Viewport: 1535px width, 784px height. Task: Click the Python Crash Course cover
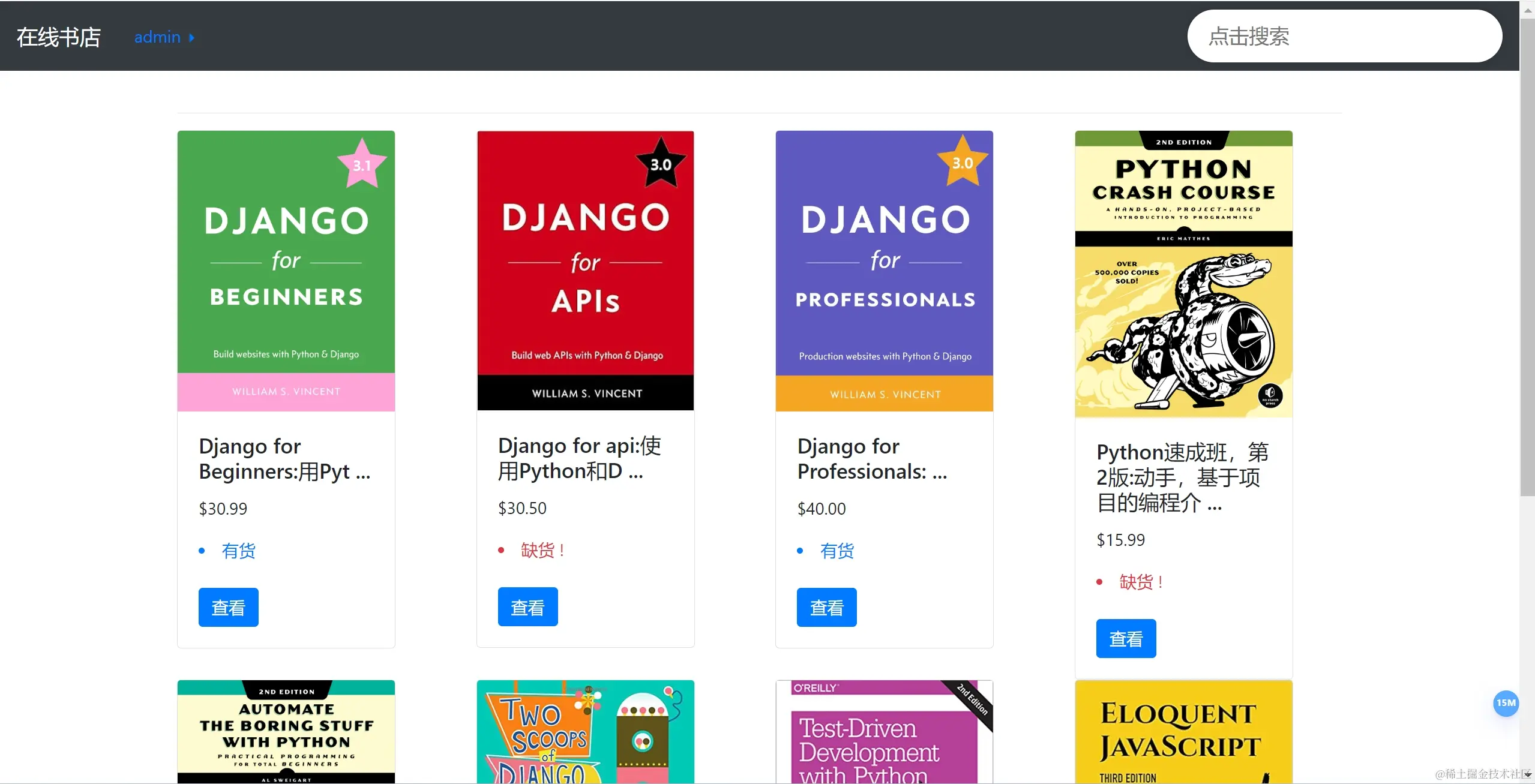tap(1183, 274)
